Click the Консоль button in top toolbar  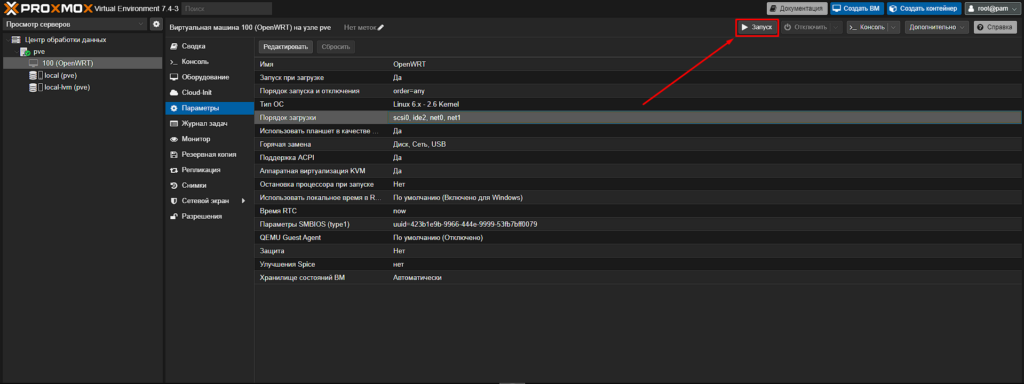pyautogui.click(x=867, y=27)
